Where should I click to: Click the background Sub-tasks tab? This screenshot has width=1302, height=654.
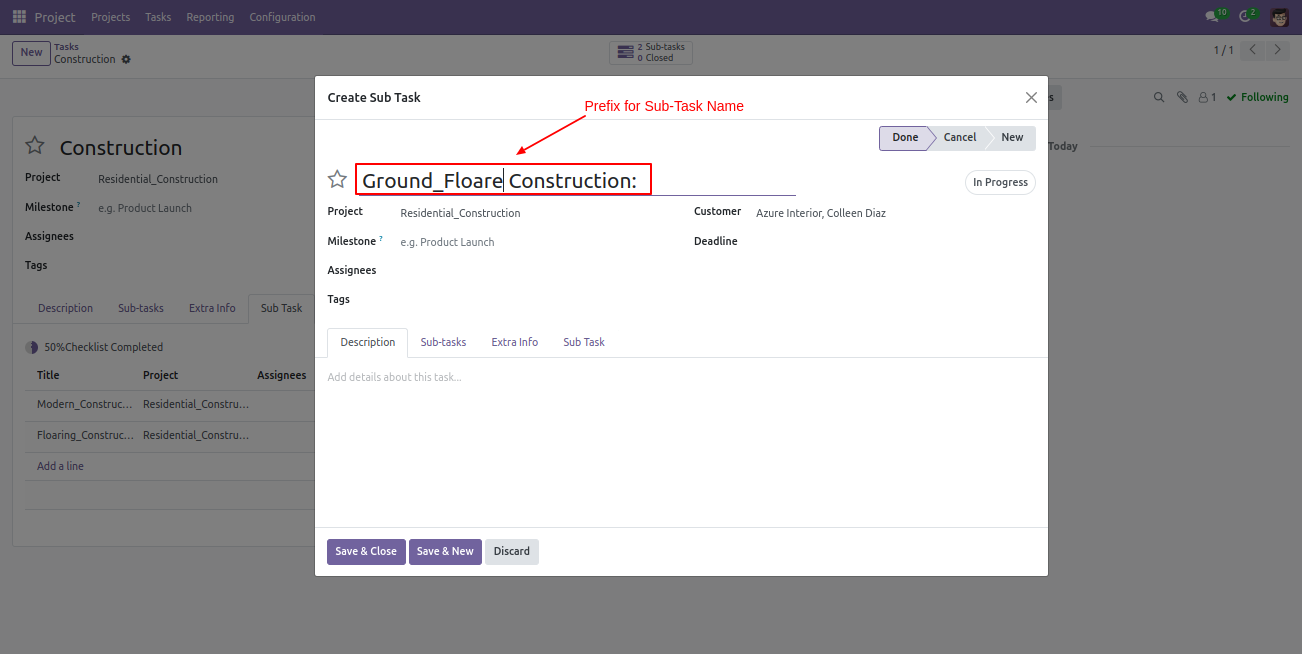pyautogui.click(x=141, y=308)
